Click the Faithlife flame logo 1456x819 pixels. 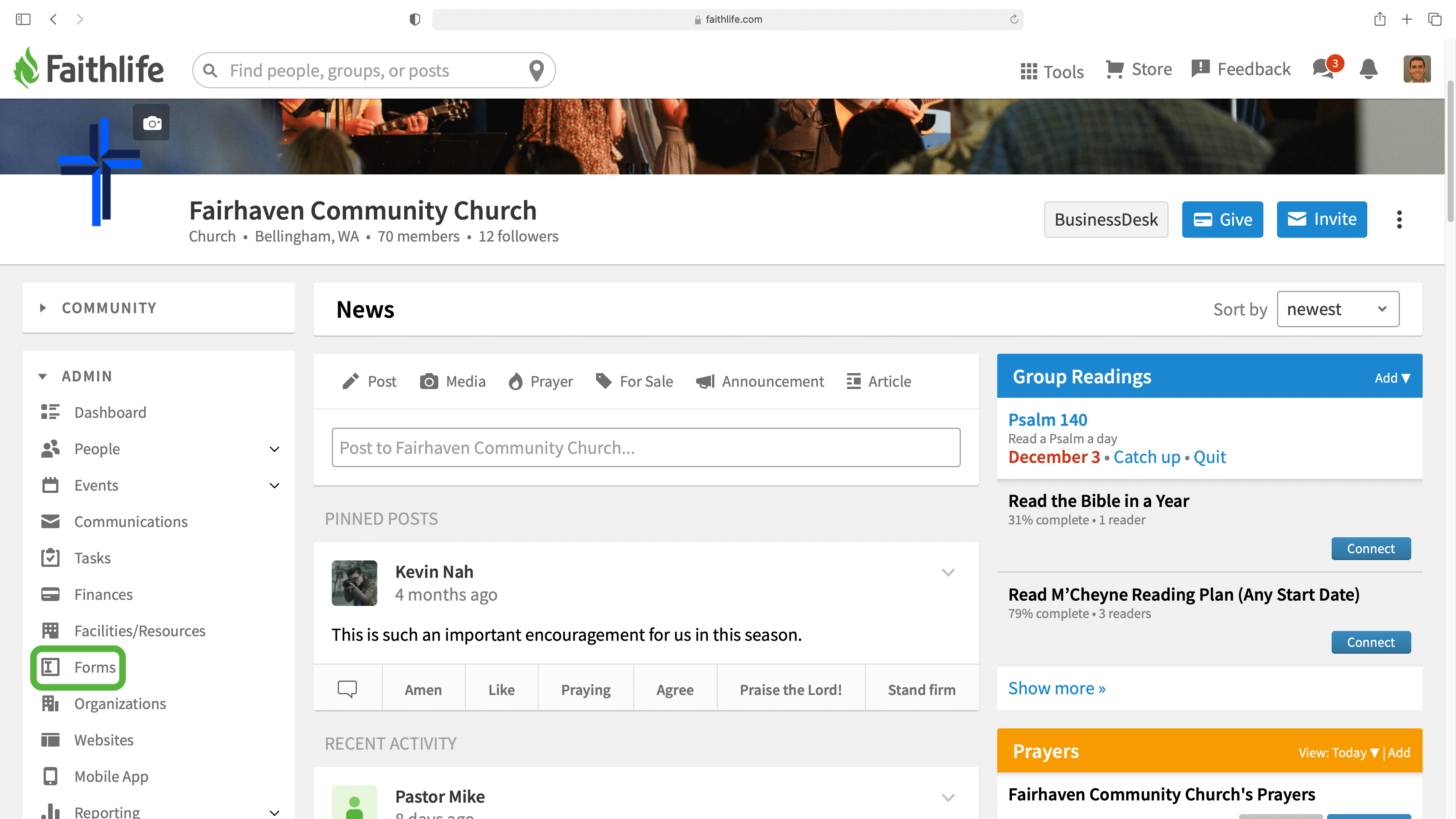pos(27,68)
